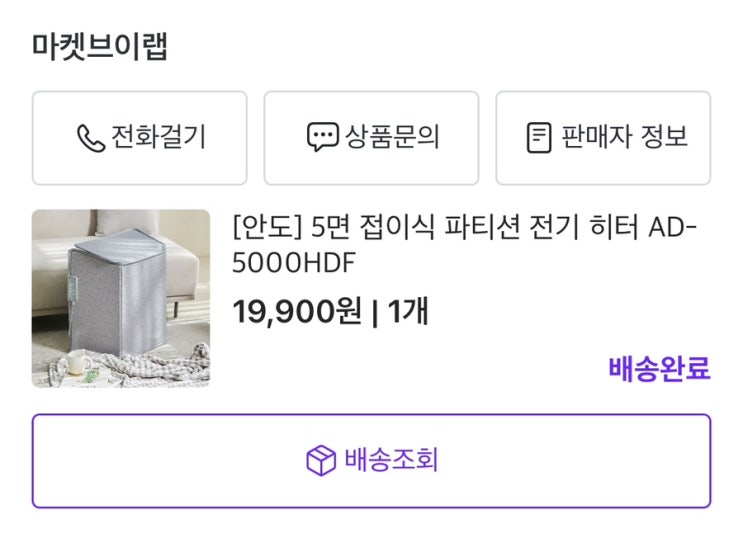Visit the 마켓브이랩 store name
The height and width of the screenshot is (533, 743).
100,46
